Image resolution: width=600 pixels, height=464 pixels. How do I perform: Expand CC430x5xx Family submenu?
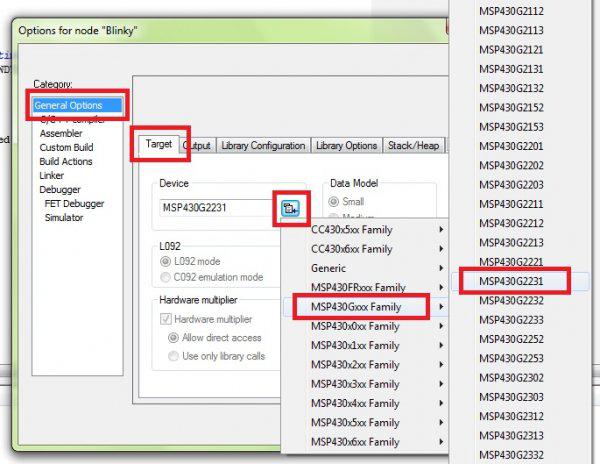pos(365,230)
